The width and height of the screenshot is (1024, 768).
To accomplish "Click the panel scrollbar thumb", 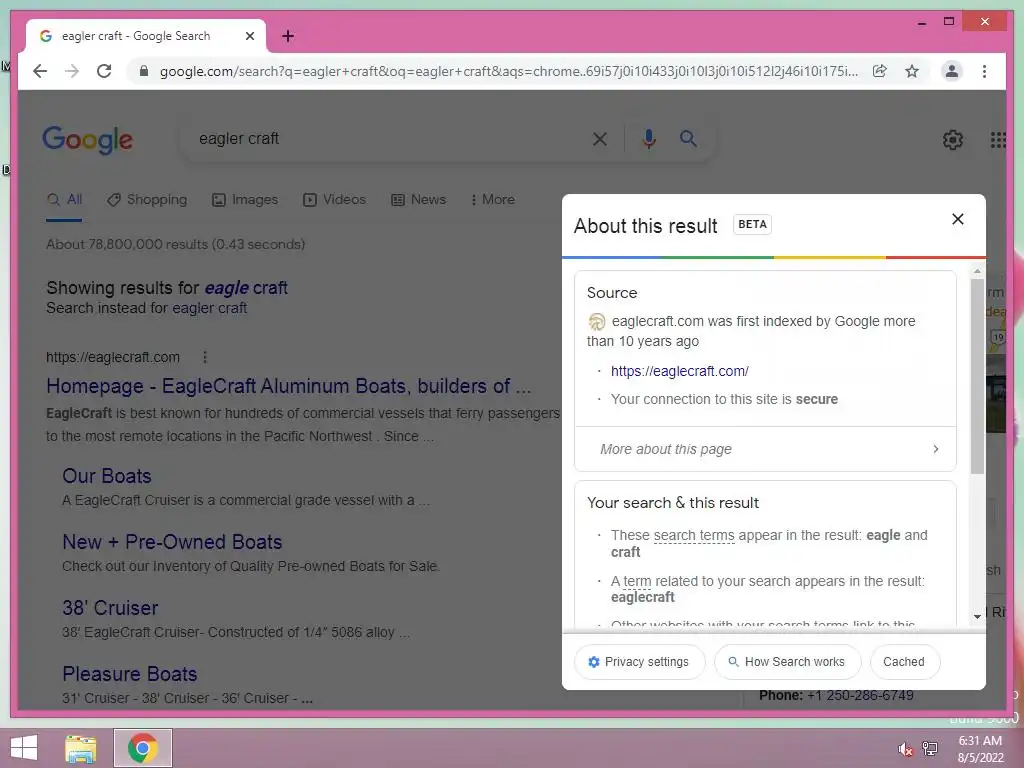I will [x=977, y=376].
